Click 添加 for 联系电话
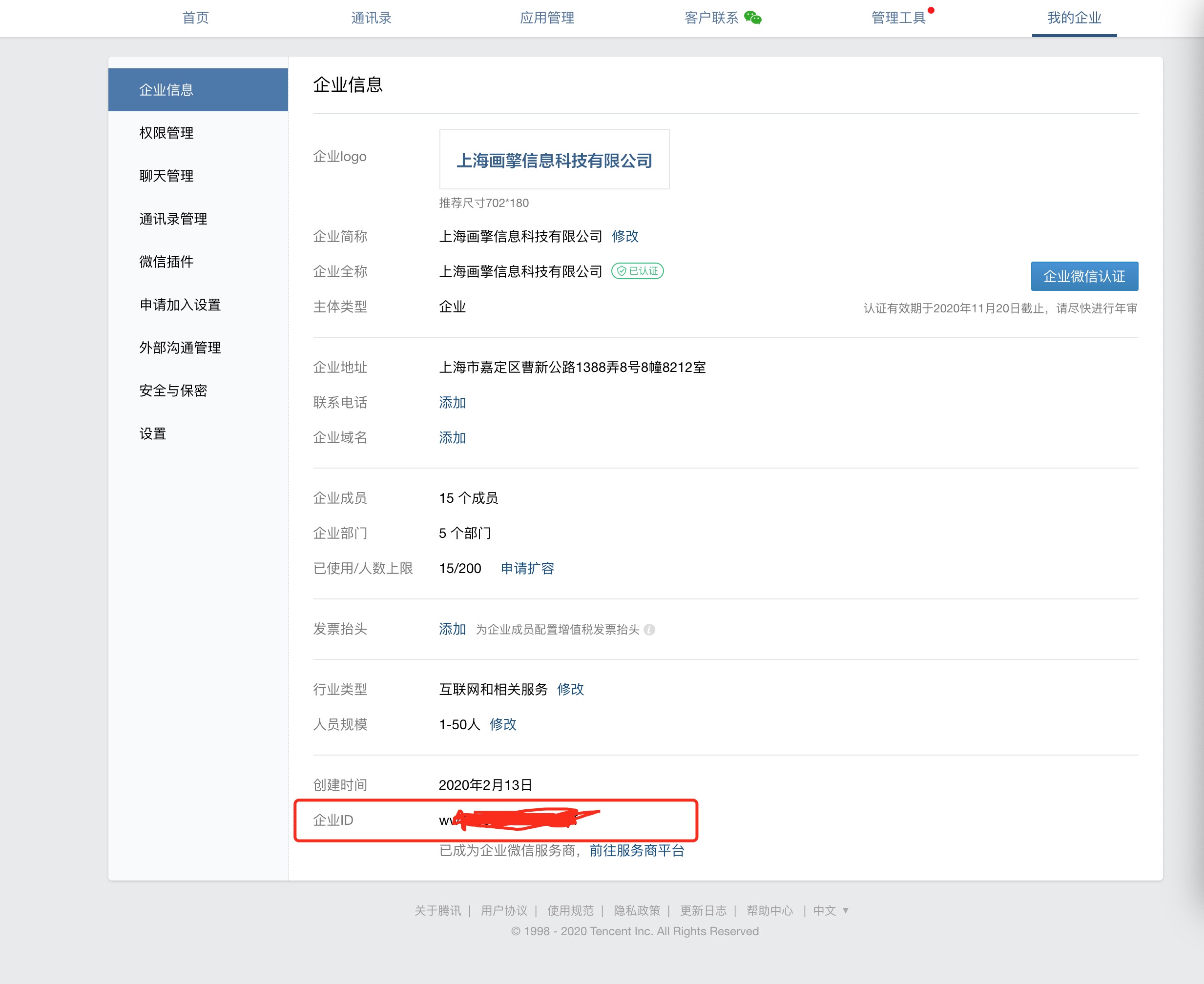Screen dimensions: 1204x984 point(452,403)
